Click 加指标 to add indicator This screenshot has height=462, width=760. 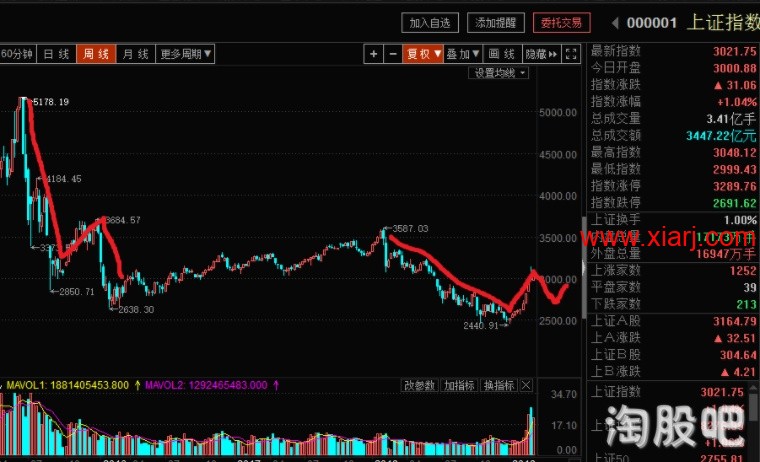coord(459,385)
